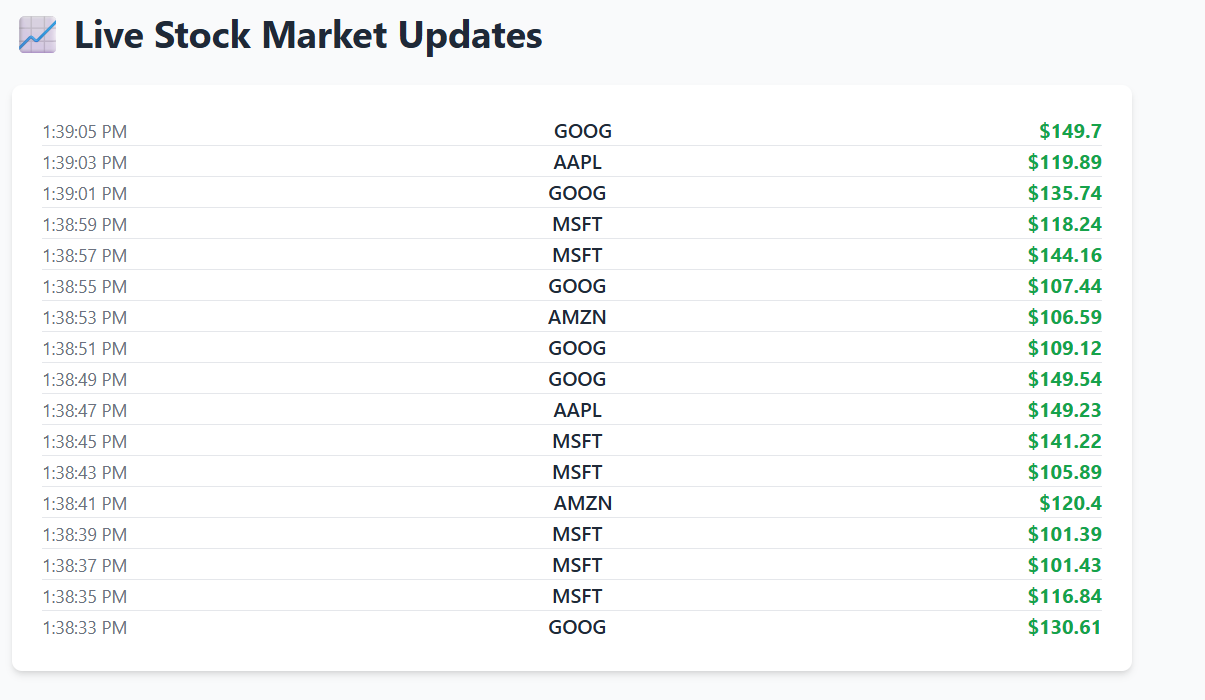
Task: Select the AMZN ticker priced at $120.4
Action: pyautogui.click(x=583, y=503)
